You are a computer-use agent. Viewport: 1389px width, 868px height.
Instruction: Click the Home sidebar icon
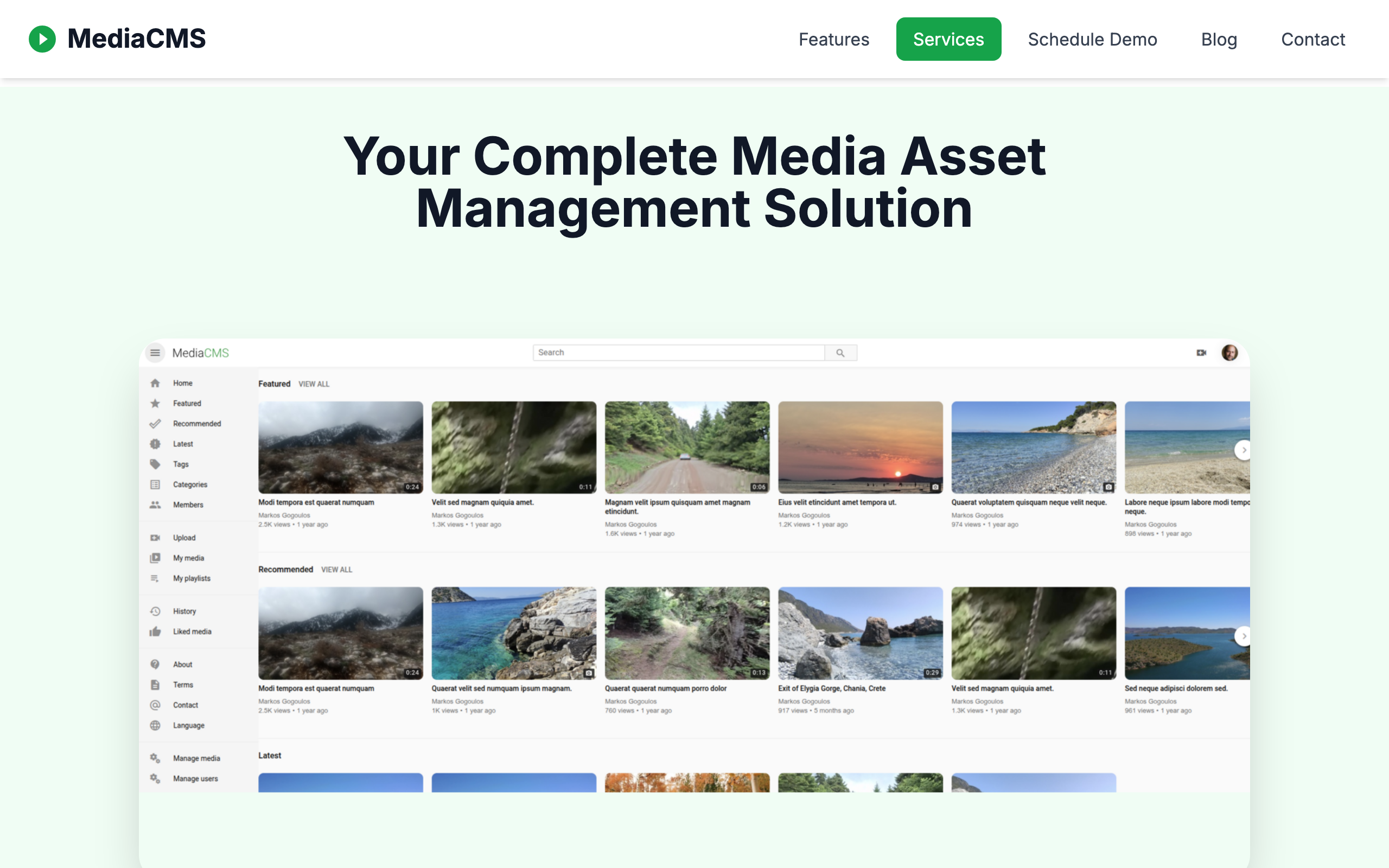click(x=155, y=383)
